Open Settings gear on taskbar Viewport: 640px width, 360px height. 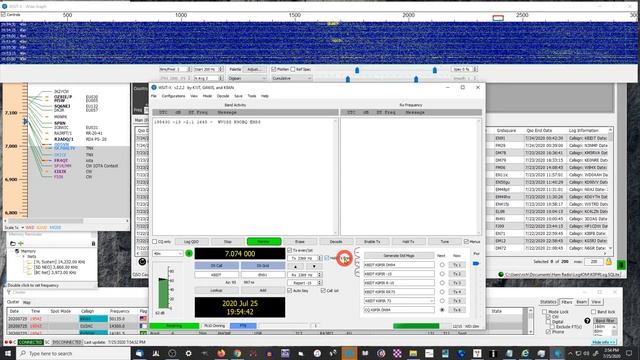pos(188,353)
